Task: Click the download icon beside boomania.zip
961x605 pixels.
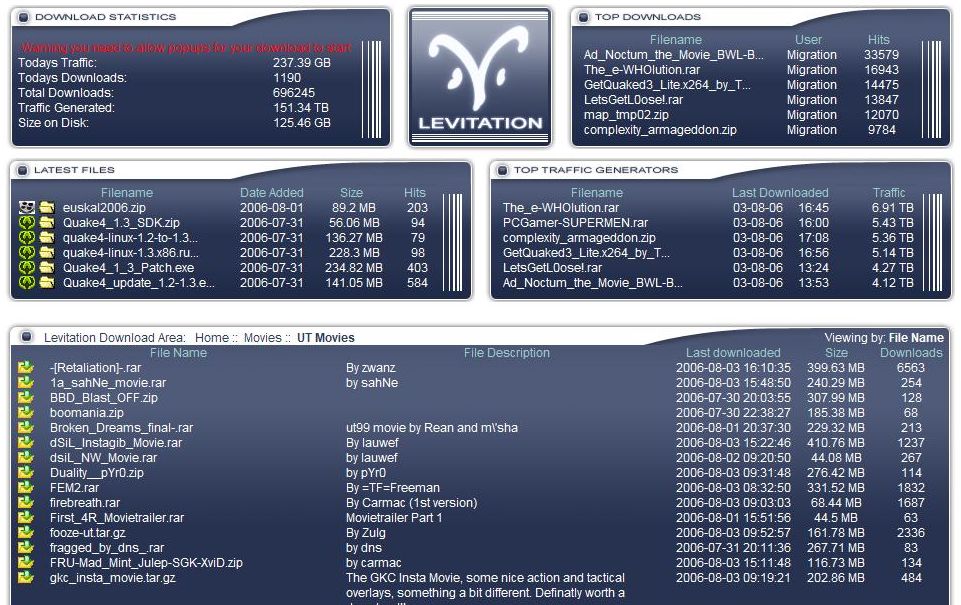Action: click(x=25, y=413)
